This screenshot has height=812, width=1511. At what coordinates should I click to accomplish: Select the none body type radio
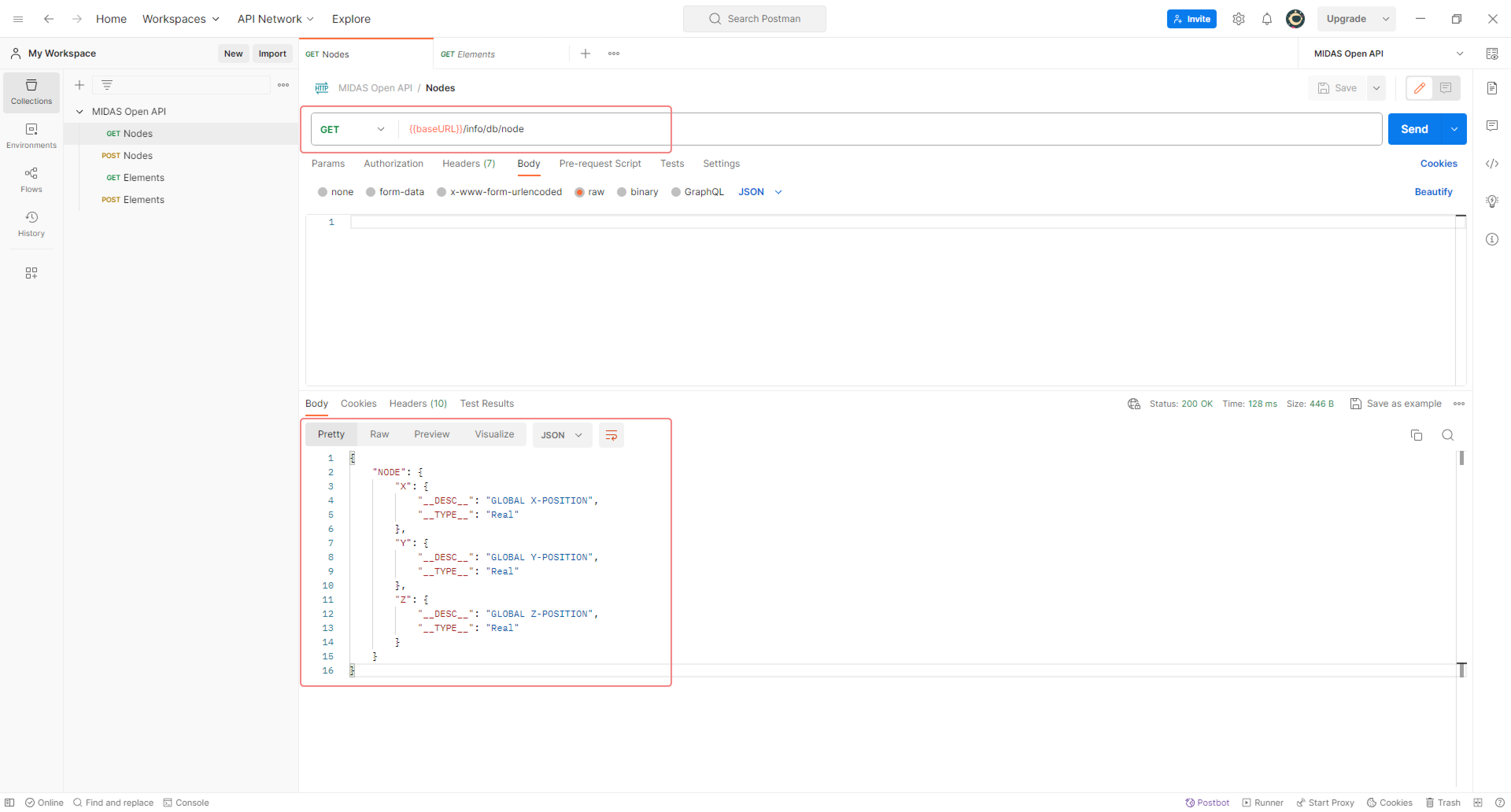click(x=322, y=192)
